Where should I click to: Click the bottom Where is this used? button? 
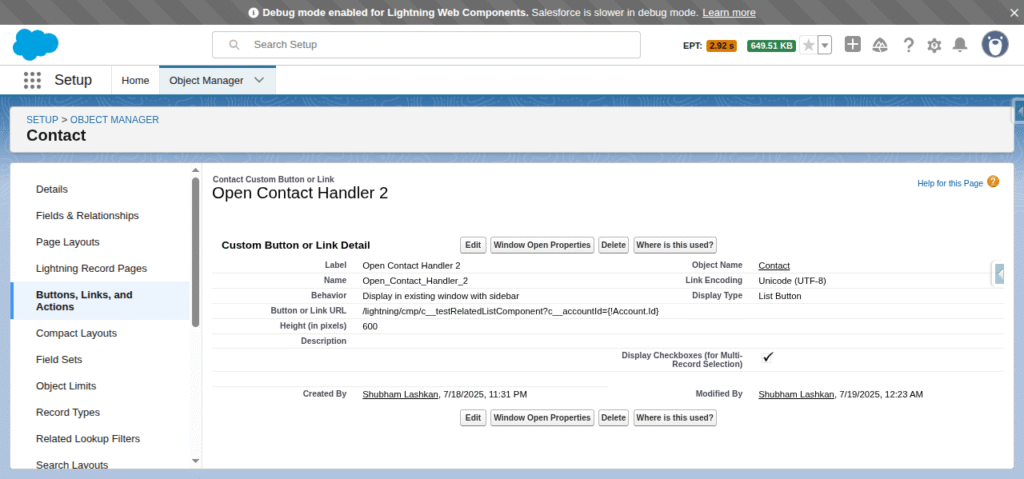pyautogui.click(x=675, y=418)
